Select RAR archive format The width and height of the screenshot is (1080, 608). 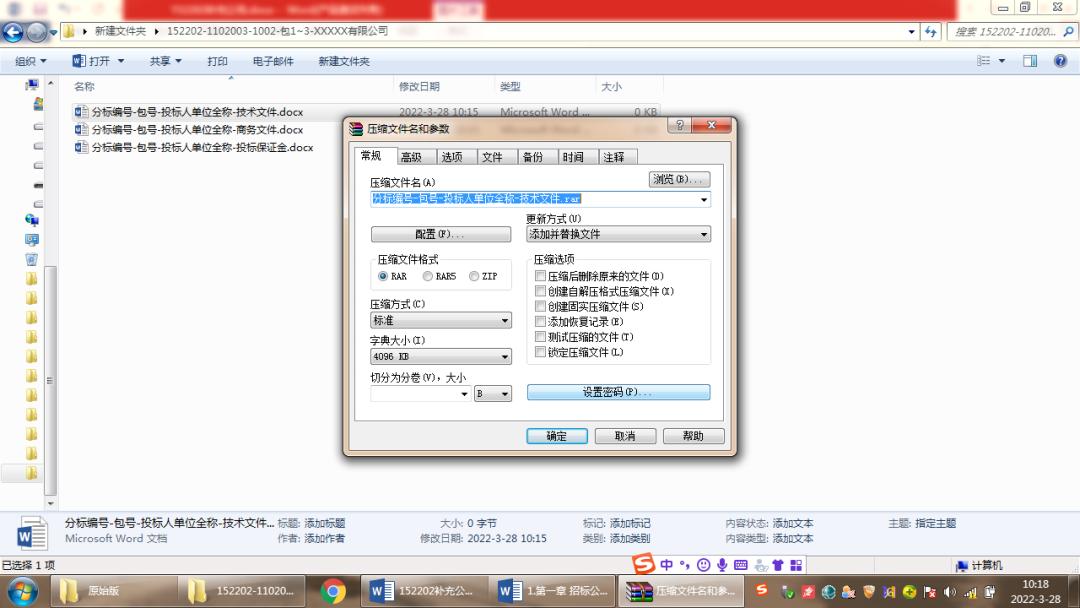click(383, 276)
